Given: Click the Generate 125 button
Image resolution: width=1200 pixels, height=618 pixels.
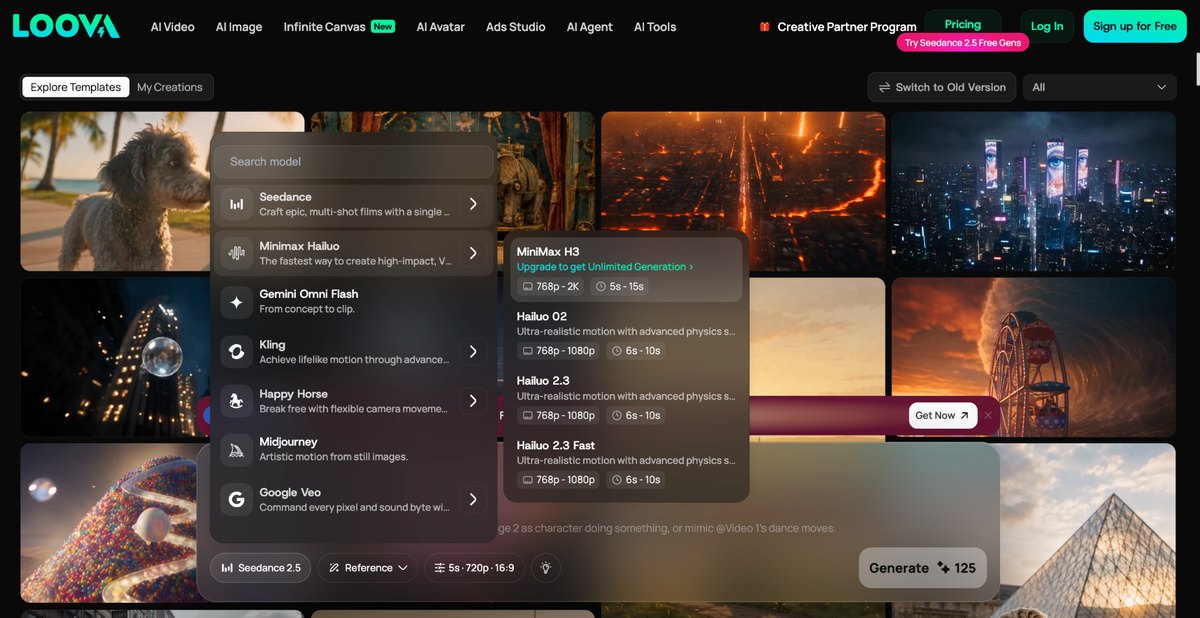Looking at the screenshot, I should pyautogui.click(x=922, y=568).
